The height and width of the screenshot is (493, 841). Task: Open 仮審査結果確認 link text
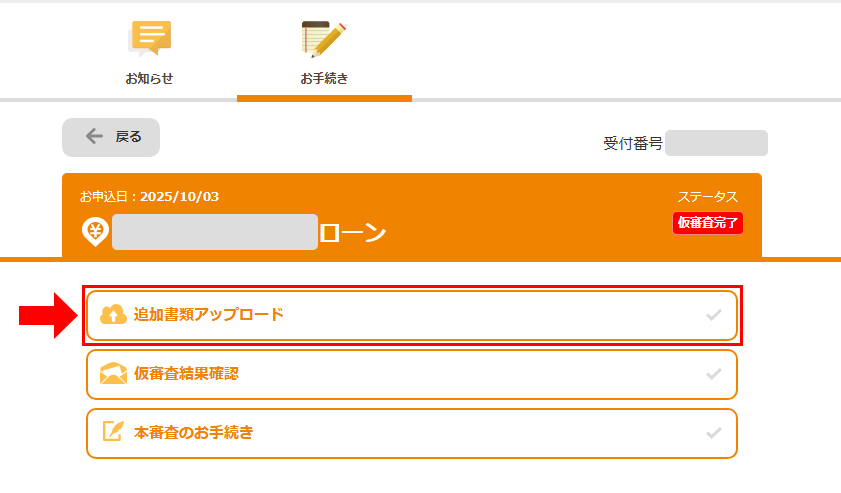tap(186, 374)
